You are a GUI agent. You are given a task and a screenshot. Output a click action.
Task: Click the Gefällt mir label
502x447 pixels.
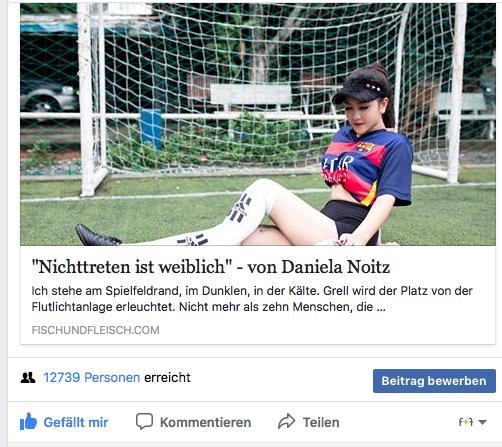[x=76, y=422]
